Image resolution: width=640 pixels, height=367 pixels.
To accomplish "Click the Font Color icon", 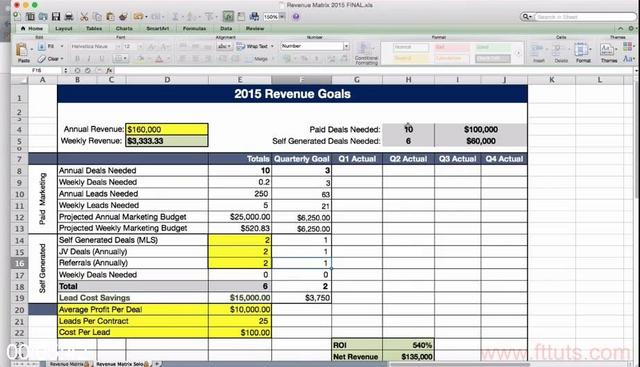I will coord(159,59).
